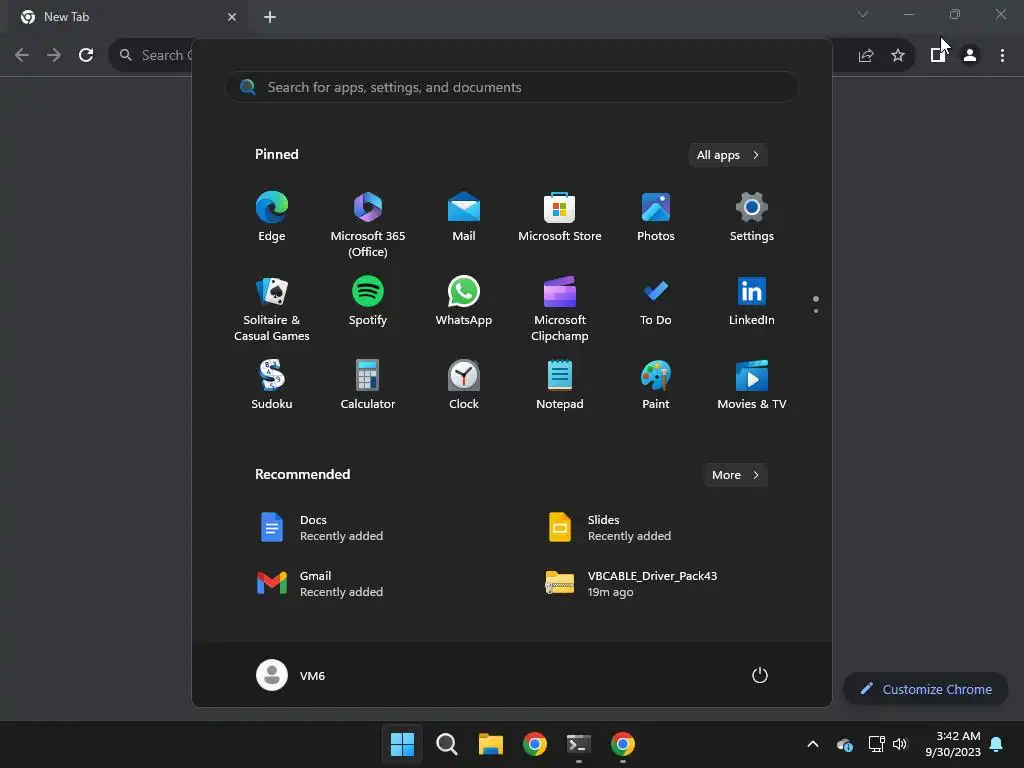
Task: Open Microsoft Store from the pinned apps
Action: (560, 218)
